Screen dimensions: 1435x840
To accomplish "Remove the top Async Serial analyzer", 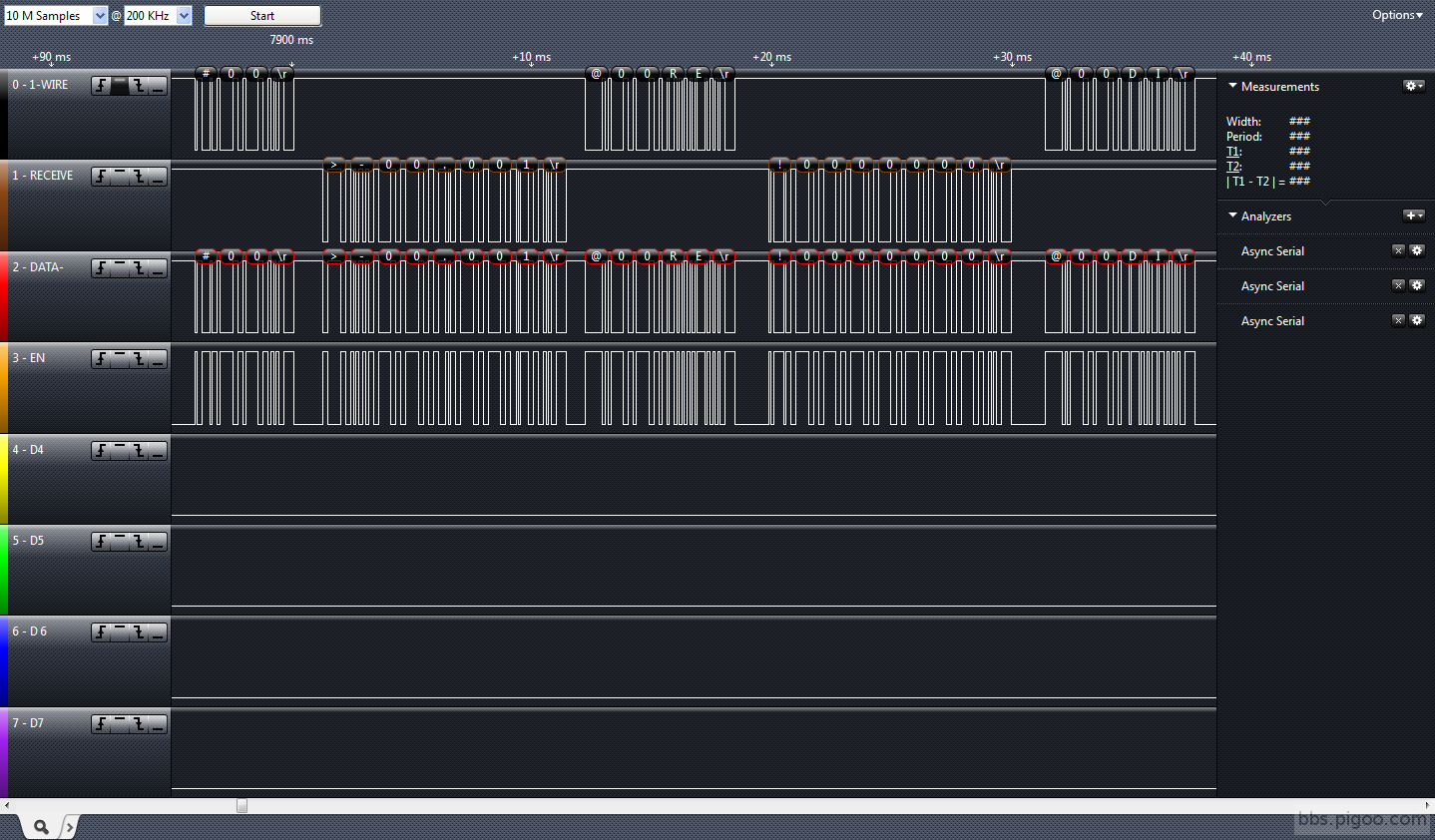I will click(x=1398, y=250).
